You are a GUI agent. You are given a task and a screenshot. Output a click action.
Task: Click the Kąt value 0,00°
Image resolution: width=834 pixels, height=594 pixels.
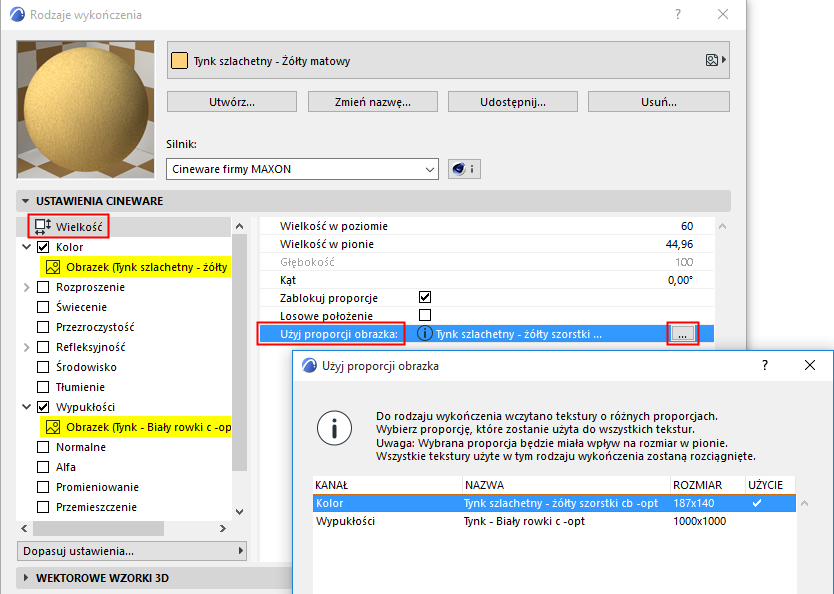tap(680, 280)
